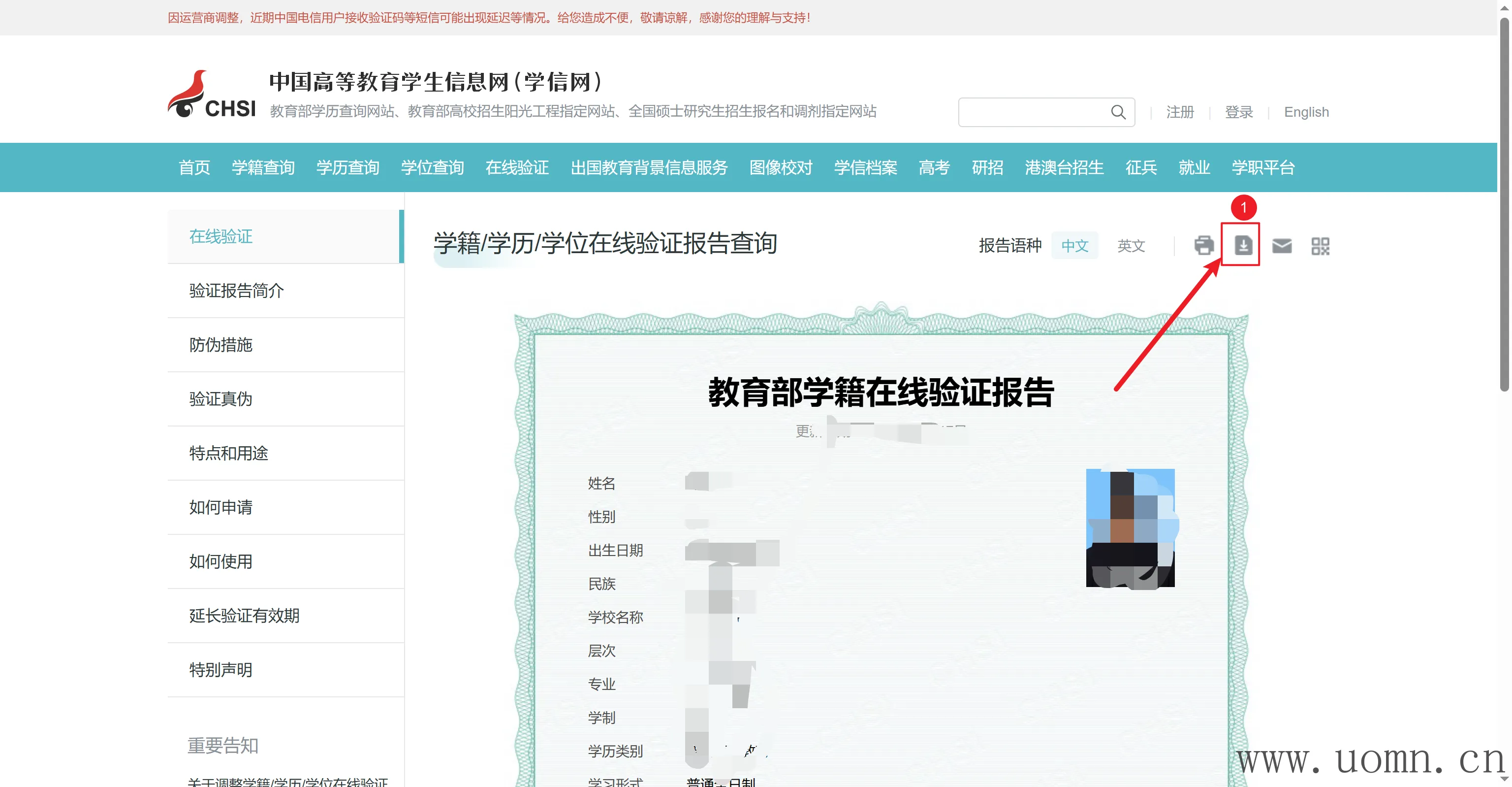Open 如何申请 sidebar item
This screenshot has height=787, width=1512.
click(x=220, y=507)
